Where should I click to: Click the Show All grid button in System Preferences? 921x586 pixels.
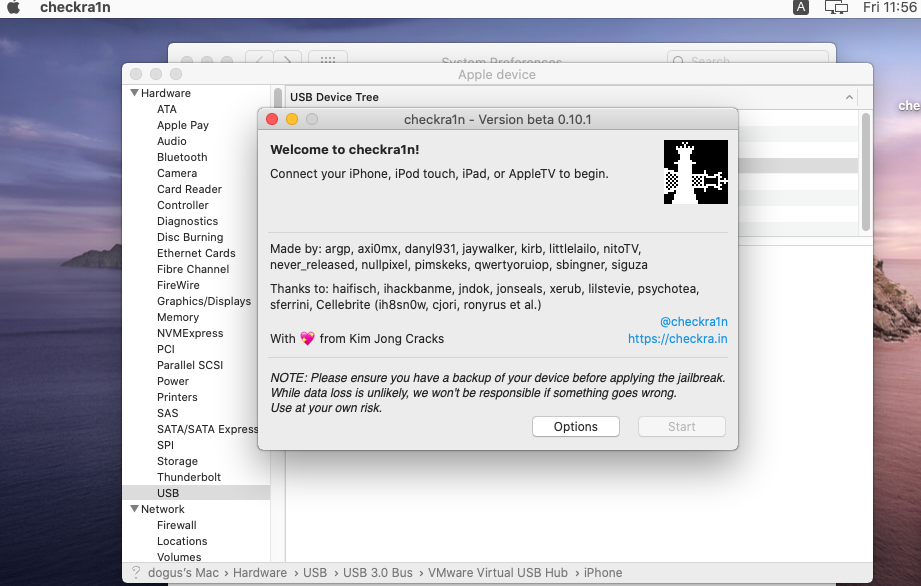(328, 59)
